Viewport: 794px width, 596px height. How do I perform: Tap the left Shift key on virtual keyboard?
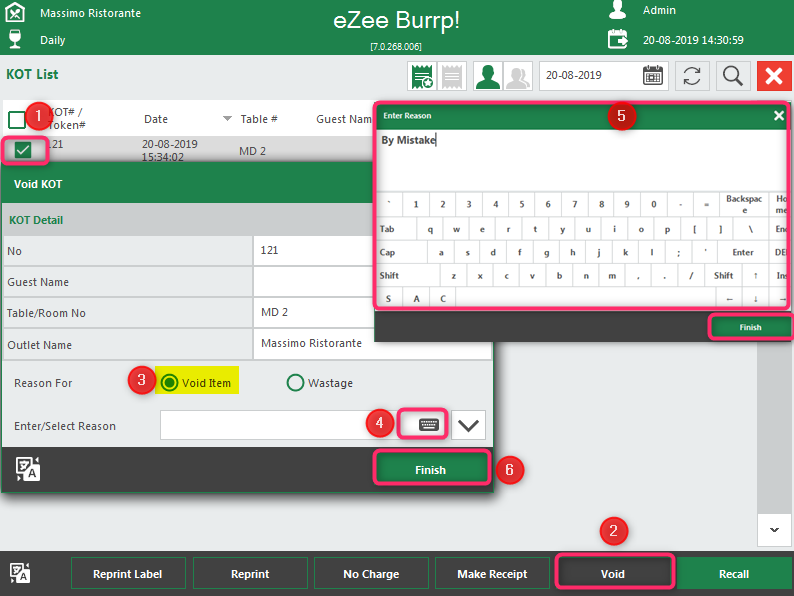coord(408,275)
